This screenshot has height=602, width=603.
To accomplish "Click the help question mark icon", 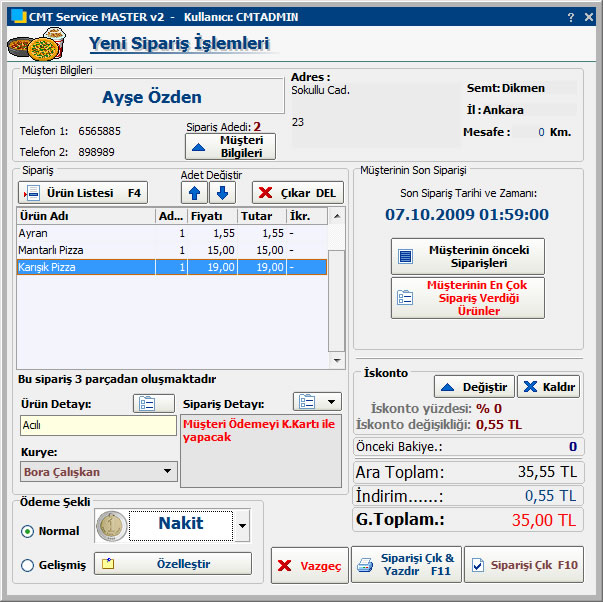I will pyautogui.click(x=571, y=17).
